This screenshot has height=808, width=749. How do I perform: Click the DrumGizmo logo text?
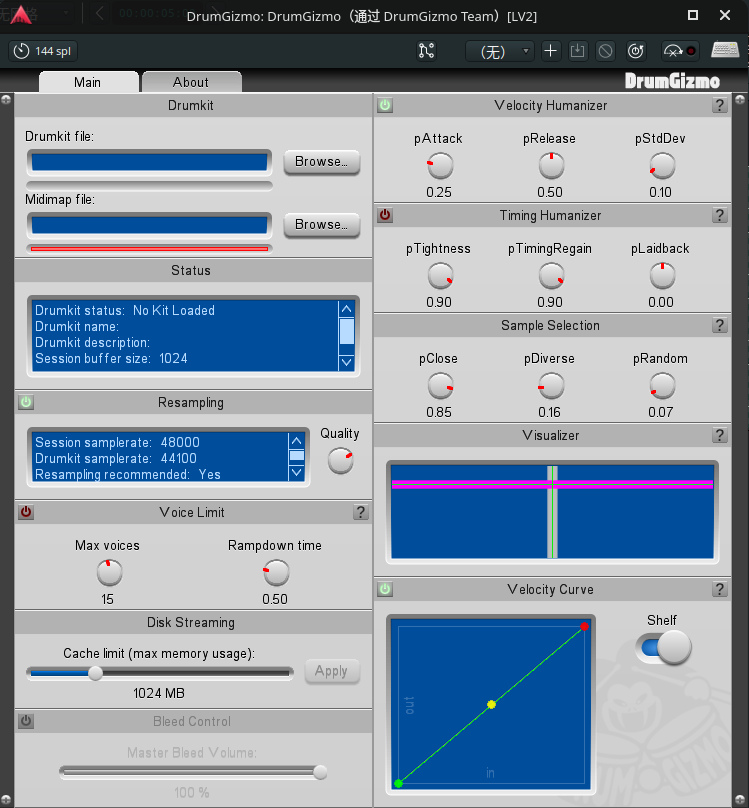coord(672,81)
